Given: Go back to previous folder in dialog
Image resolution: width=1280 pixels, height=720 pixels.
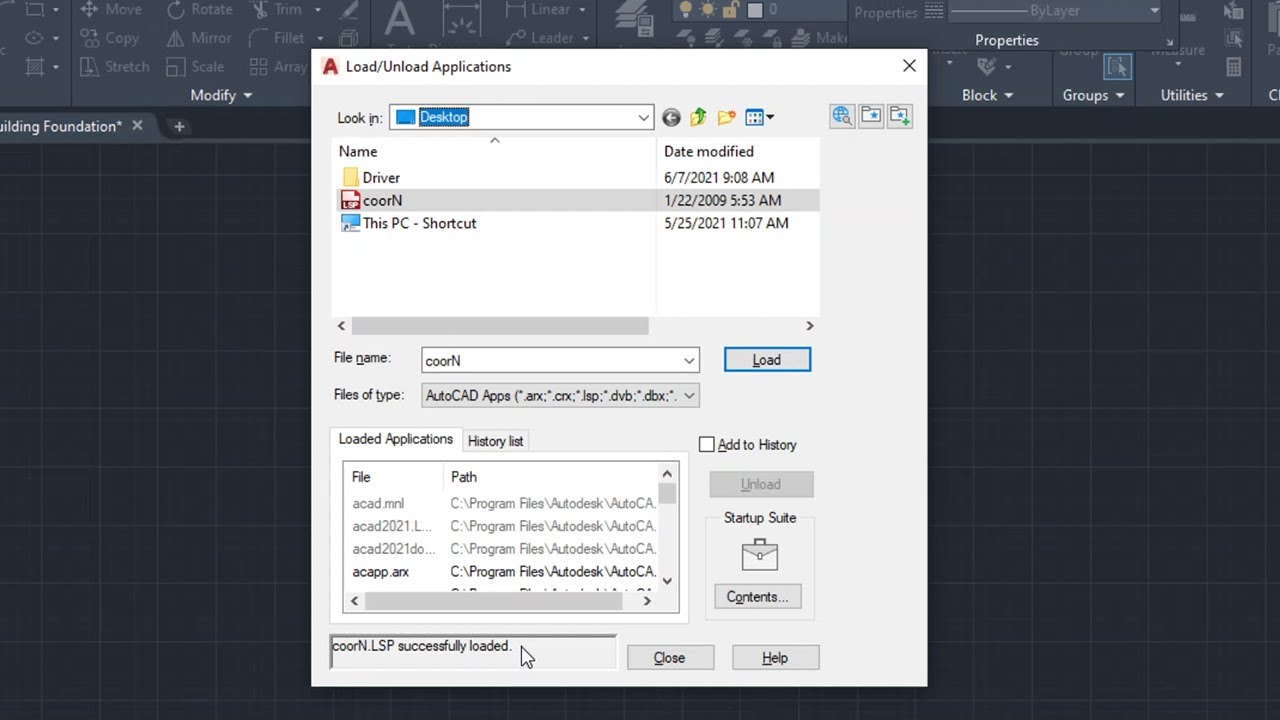Looking at the screenshot, I should pyautogui.click(x=671, y=117).
